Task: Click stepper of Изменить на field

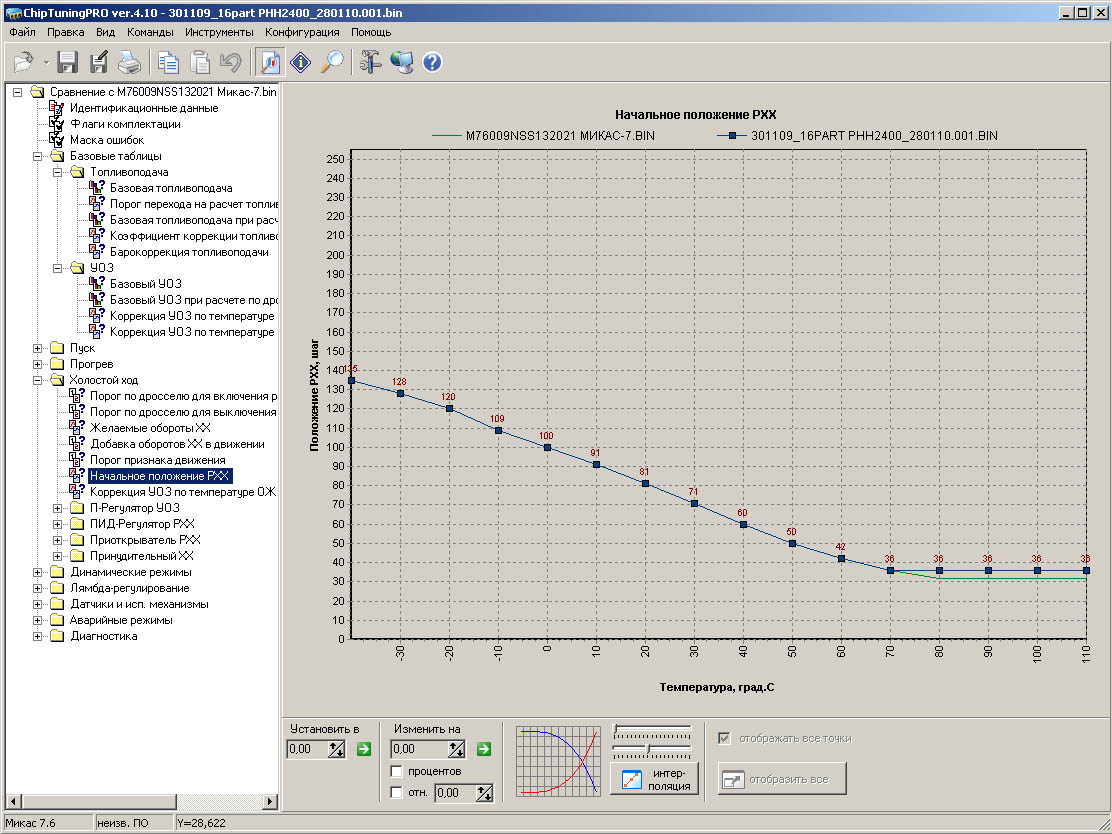Action: coord(457,749)
